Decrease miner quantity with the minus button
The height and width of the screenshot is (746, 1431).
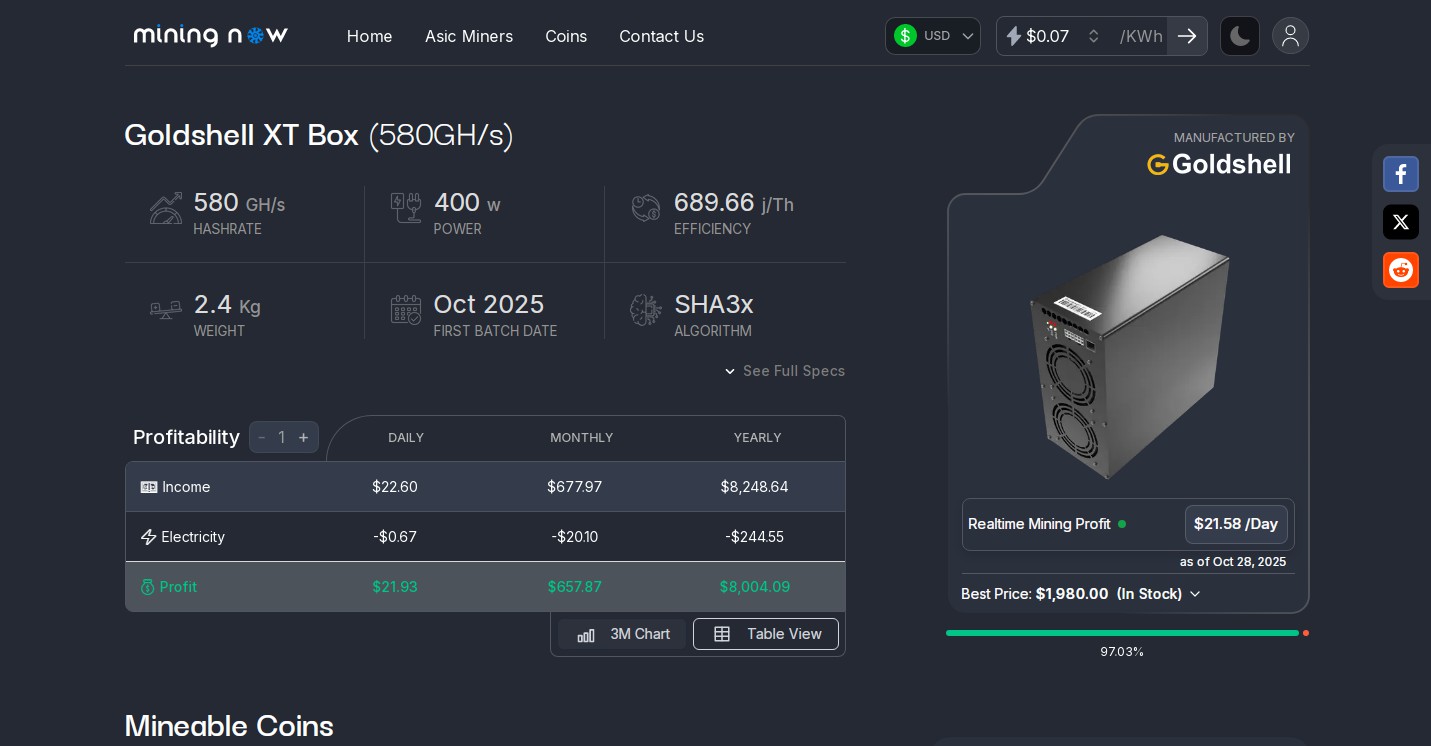(262, 437)
